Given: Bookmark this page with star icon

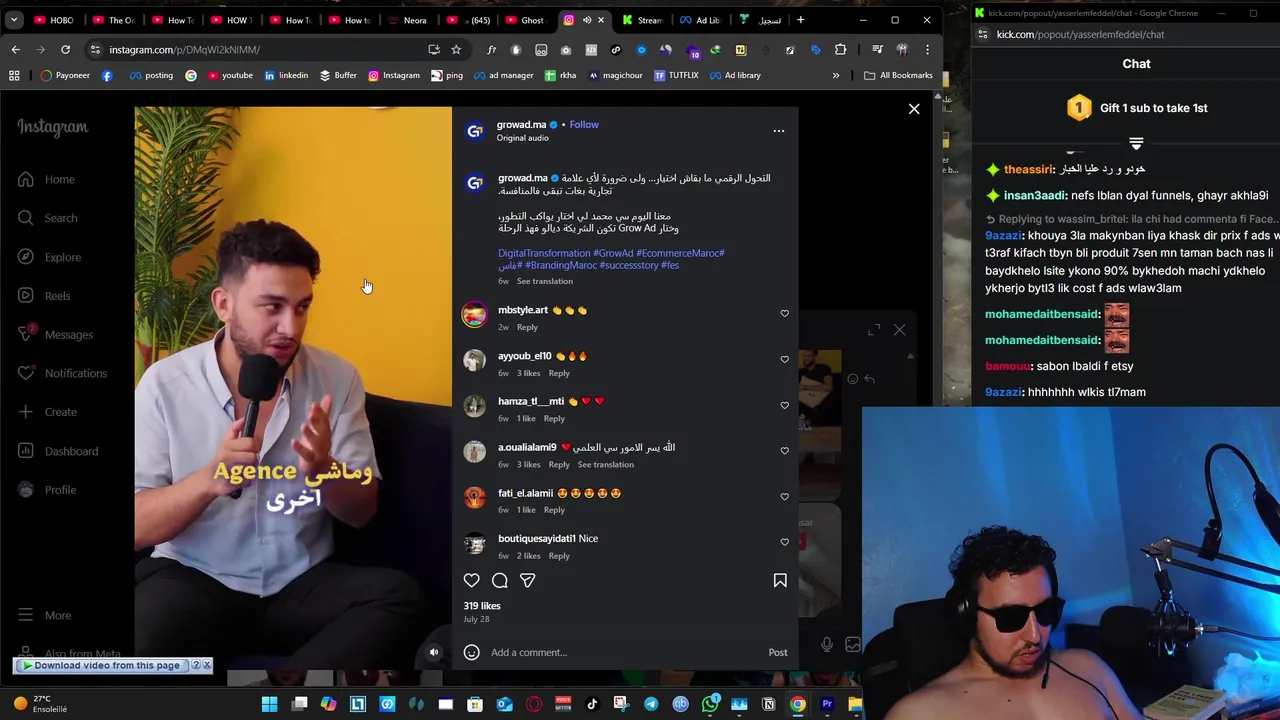Looking at the screenshot, I should [x=456, y=50].
